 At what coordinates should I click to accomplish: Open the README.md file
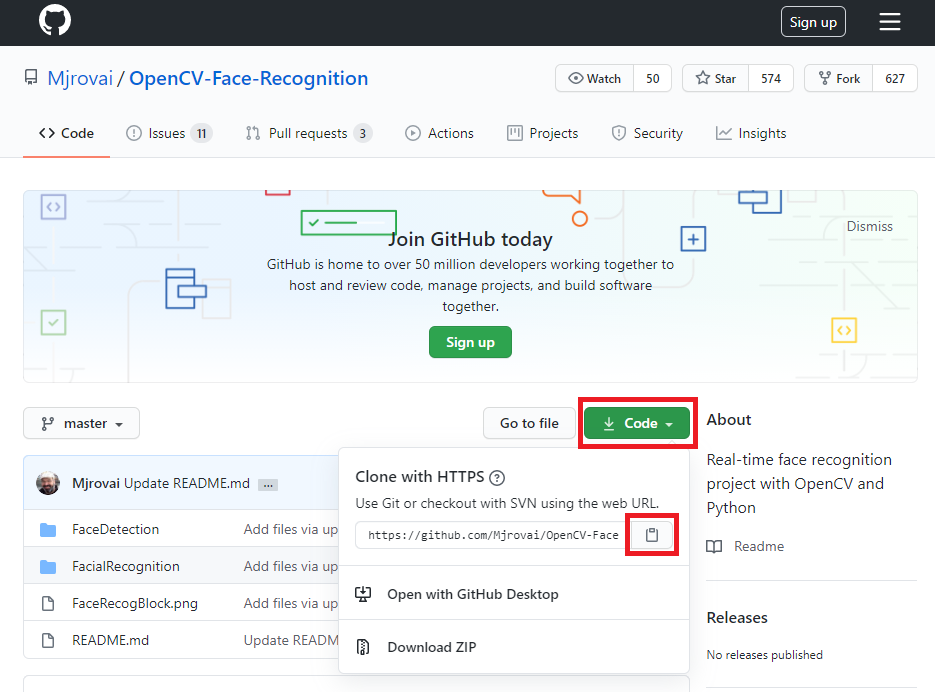[110, 641]
